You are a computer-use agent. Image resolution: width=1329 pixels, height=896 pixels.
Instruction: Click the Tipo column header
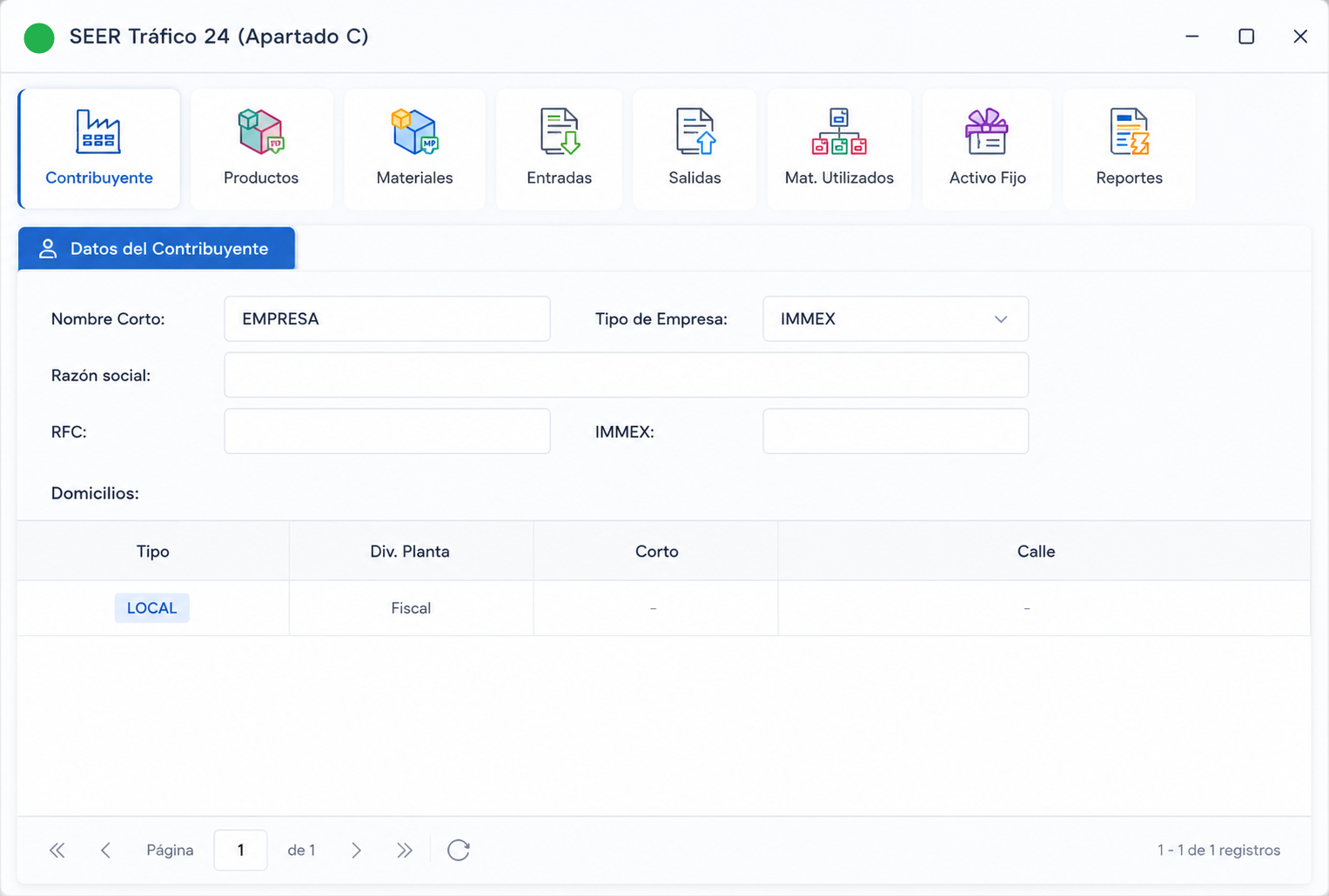153,552
